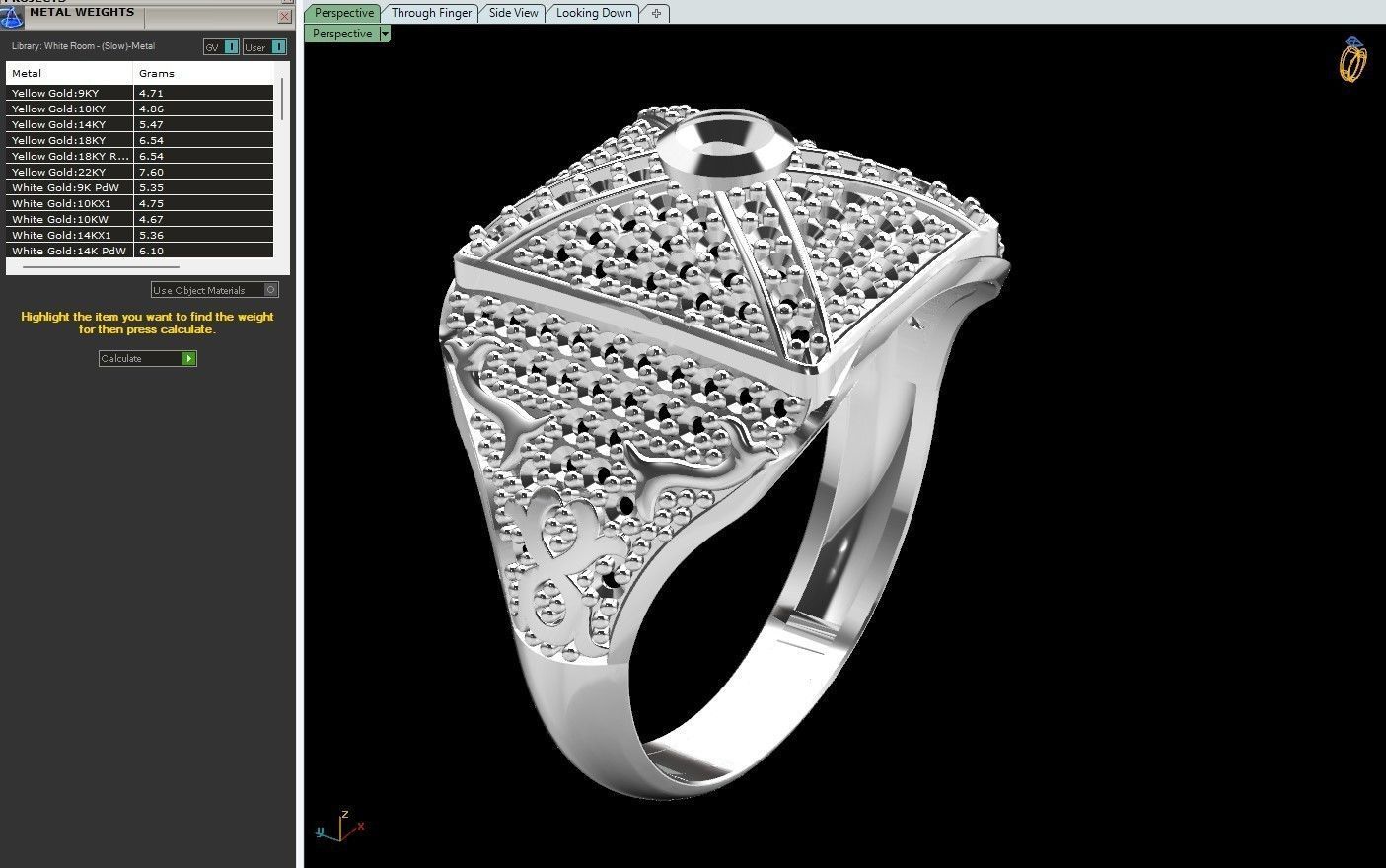1386x868 pixels.
Task: Switch to the Looking Down tab
Action: pyautogui.click(x=594, y=13)
